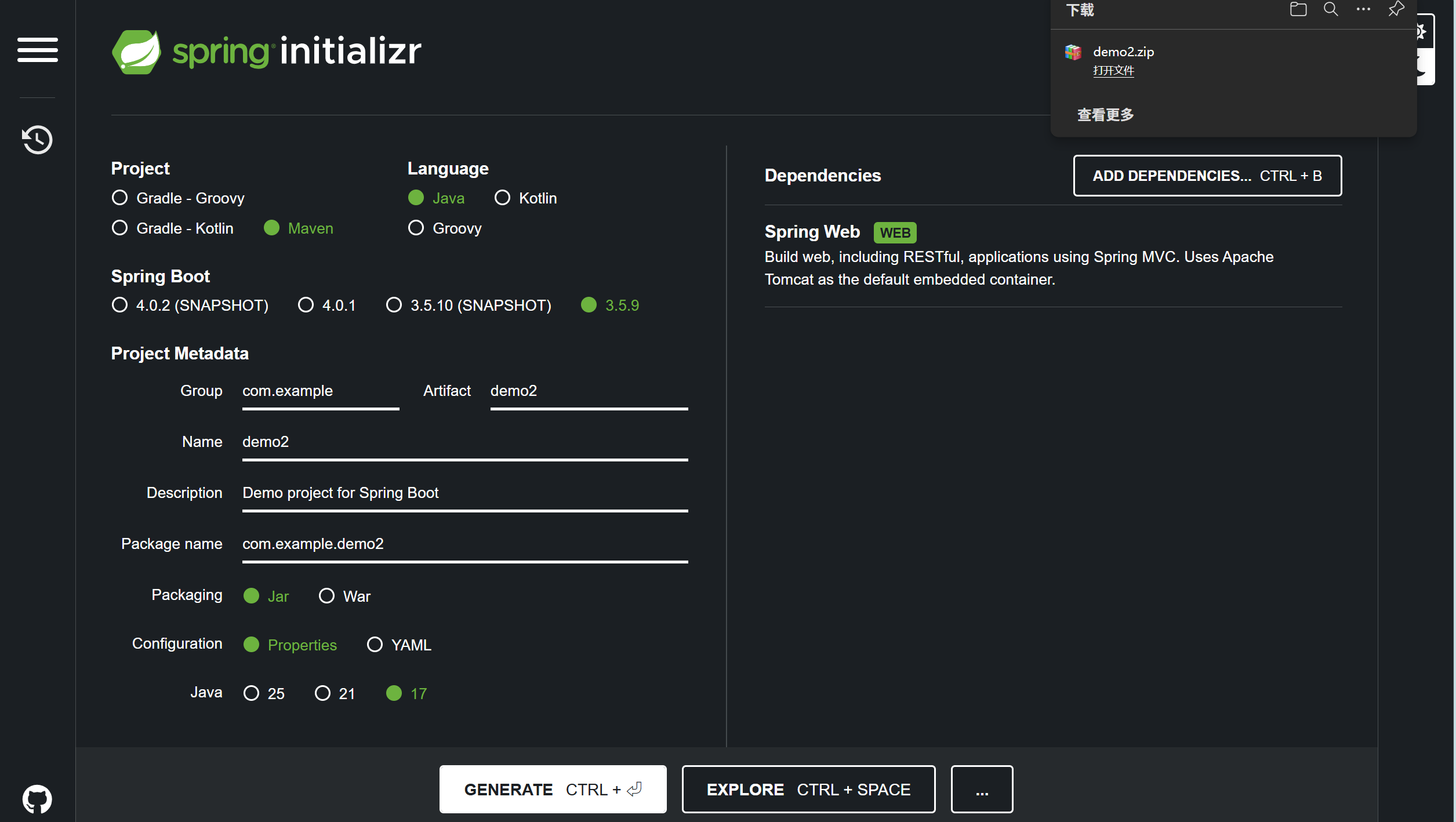
Task: Click the 打开文件 link
Action: point(1113,71)
